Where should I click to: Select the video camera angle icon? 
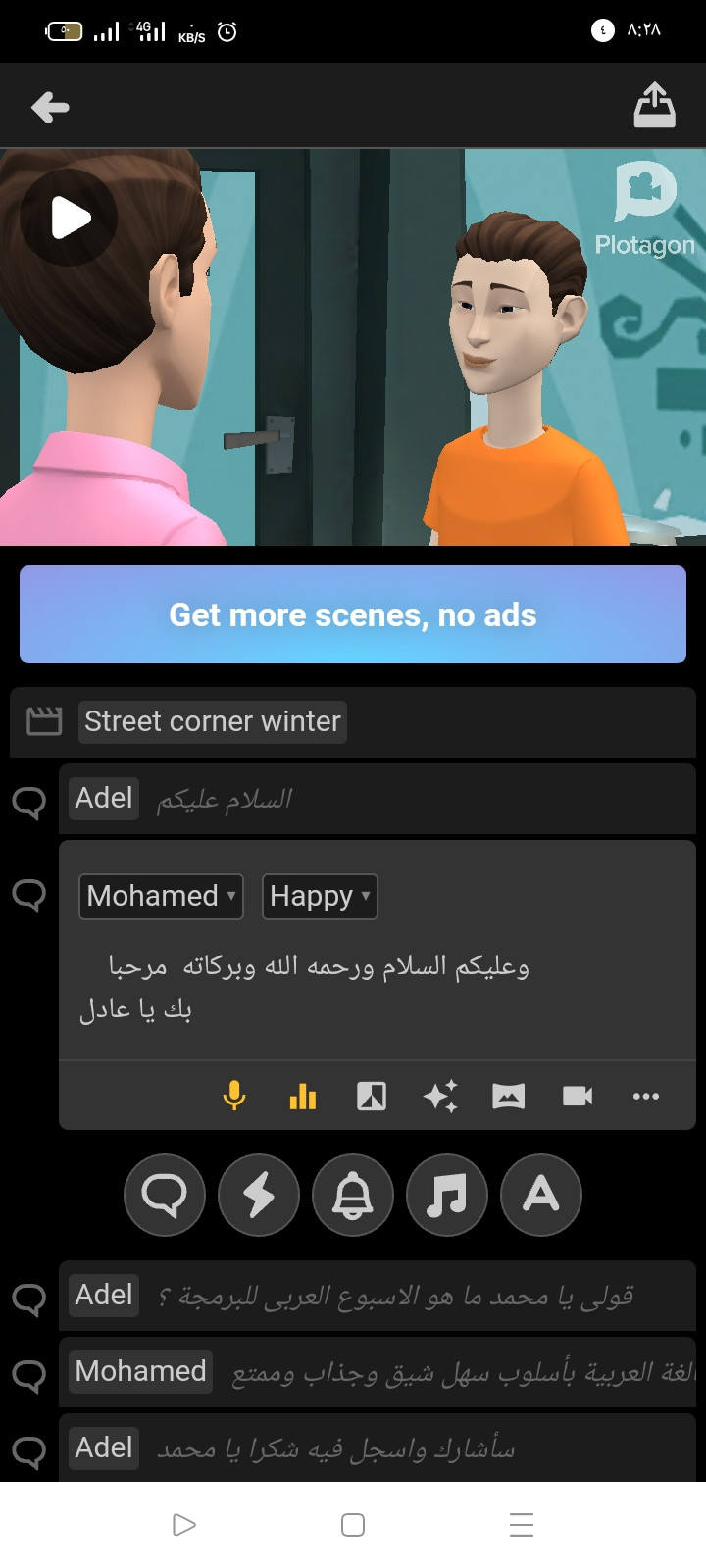click(x=578, y=1096)
